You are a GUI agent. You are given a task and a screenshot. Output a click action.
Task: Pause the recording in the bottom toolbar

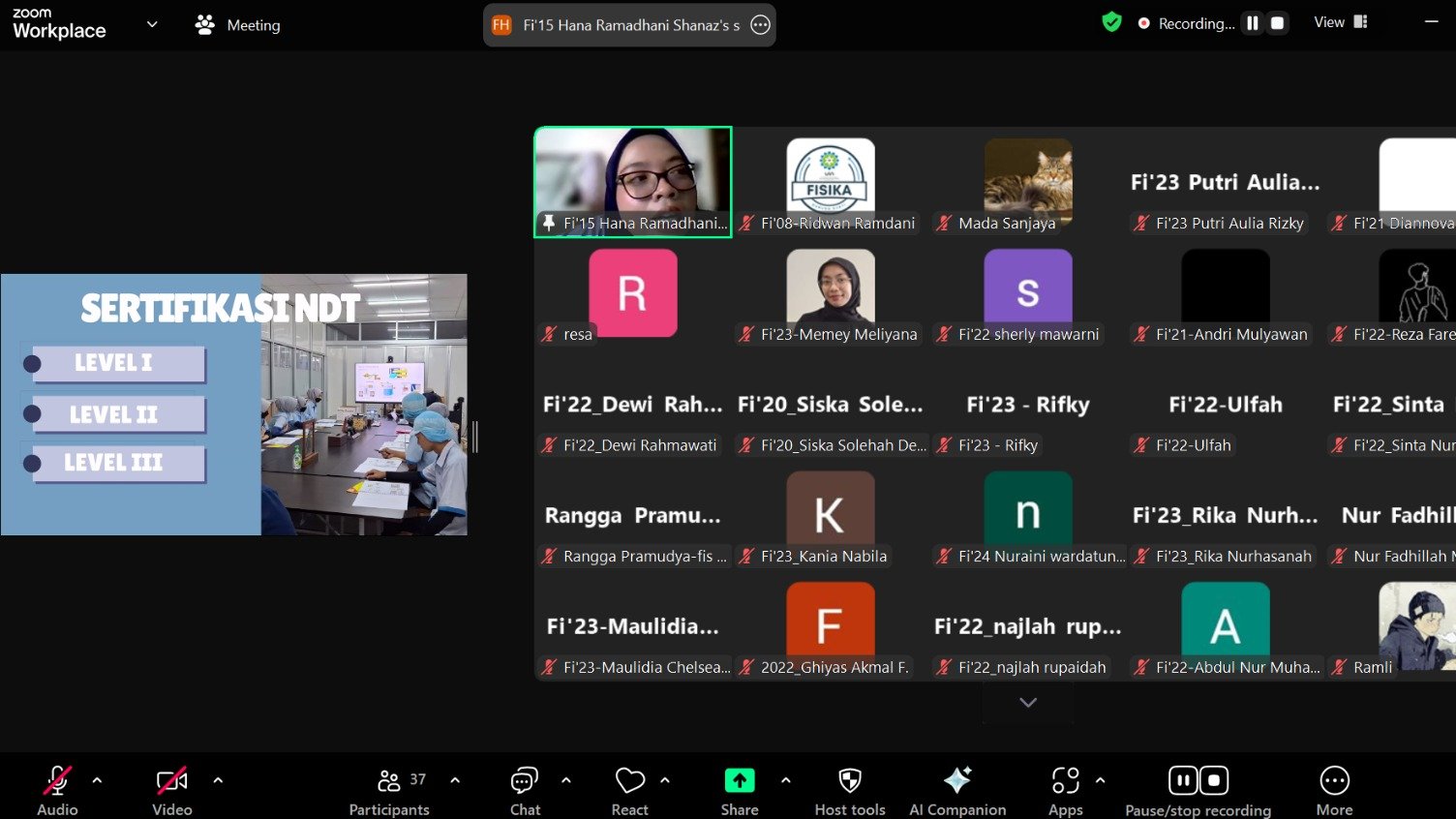pyautogui.click(x=1183, y=780)
